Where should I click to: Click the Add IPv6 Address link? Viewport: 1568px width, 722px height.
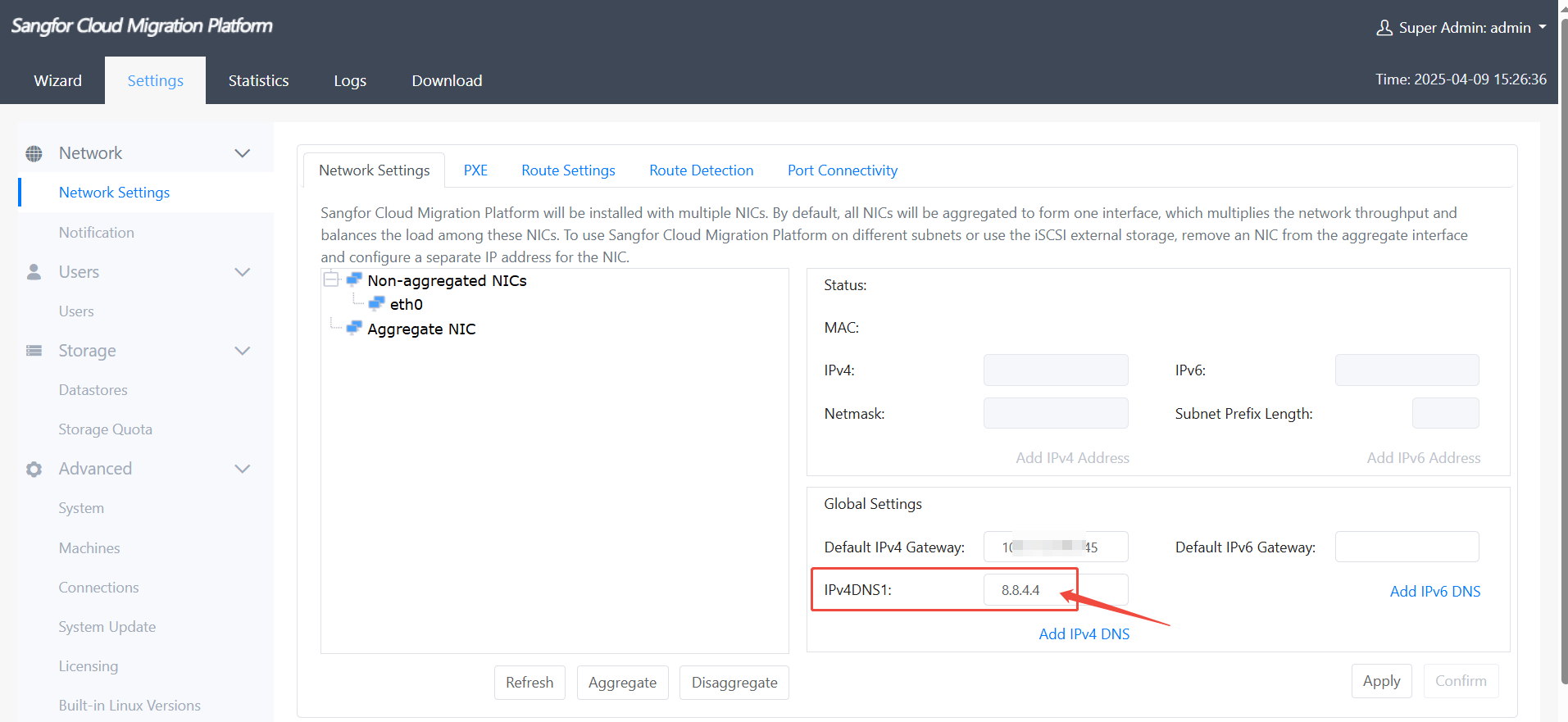pos(1424,458)
